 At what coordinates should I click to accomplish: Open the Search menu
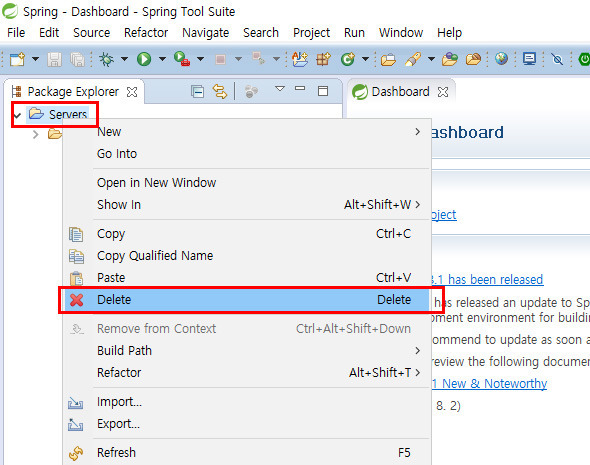261,33
